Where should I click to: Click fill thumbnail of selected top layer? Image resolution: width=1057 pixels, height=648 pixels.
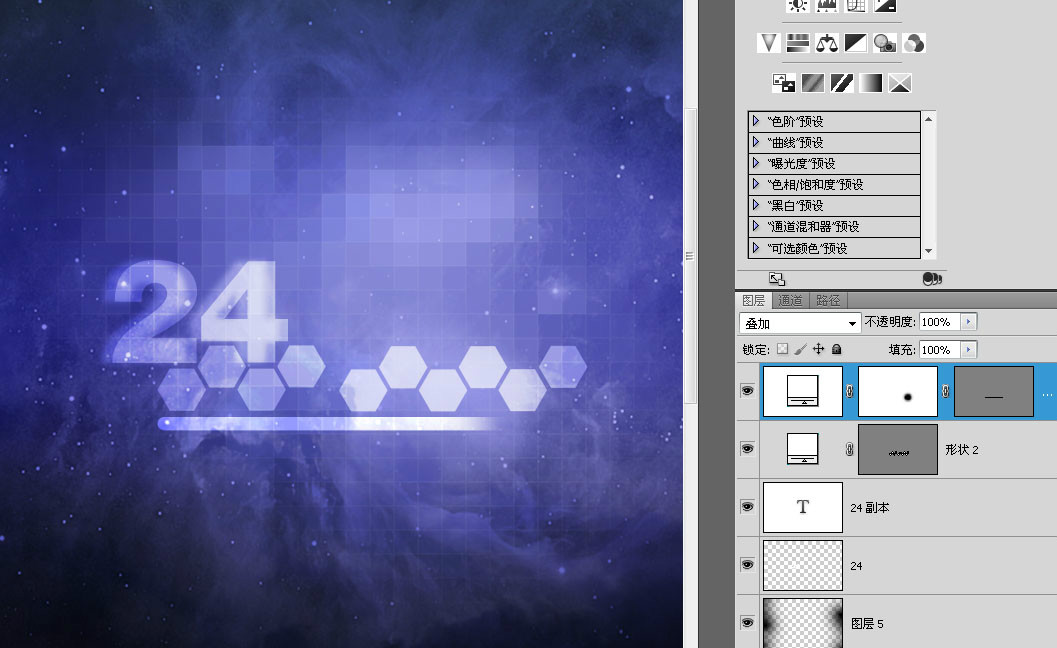[803, 391]
